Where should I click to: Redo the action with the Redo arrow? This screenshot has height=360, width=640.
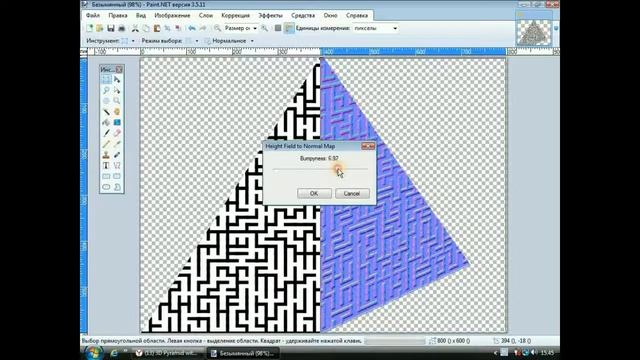click(203, 29)
